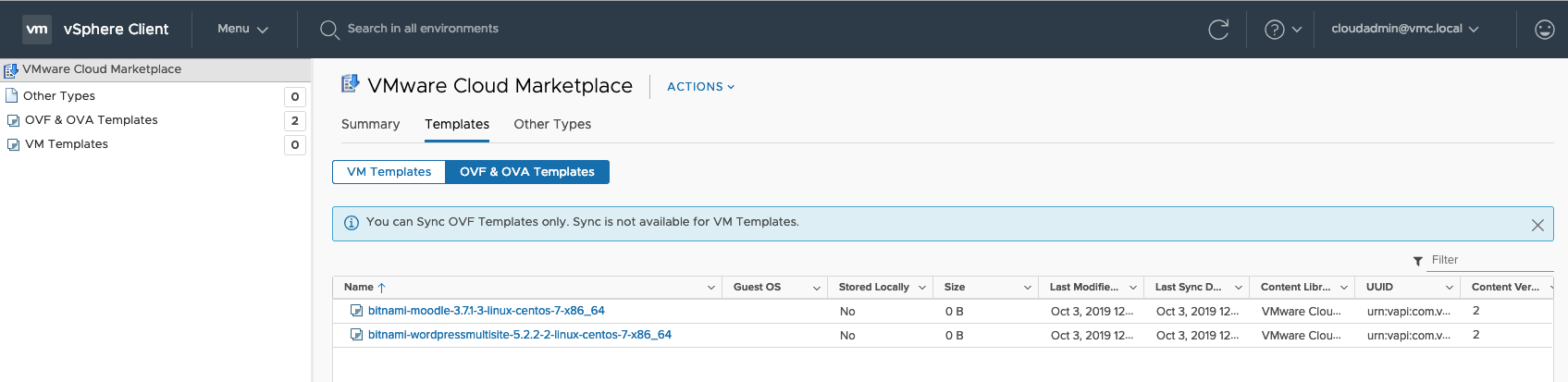The height and width of the screenshot is (382, 1568).
Task: Click the Filter input field
Action: pyautogui.click(x=1489, y=260)
